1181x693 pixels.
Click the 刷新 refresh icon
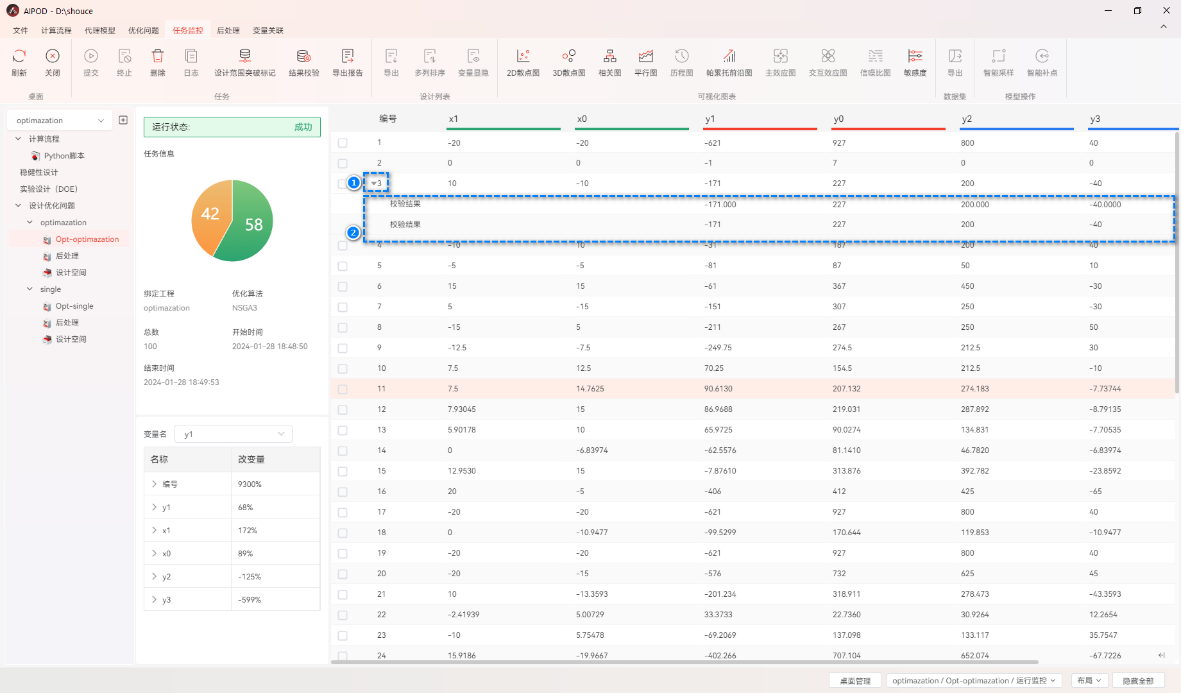pos(19,57)
